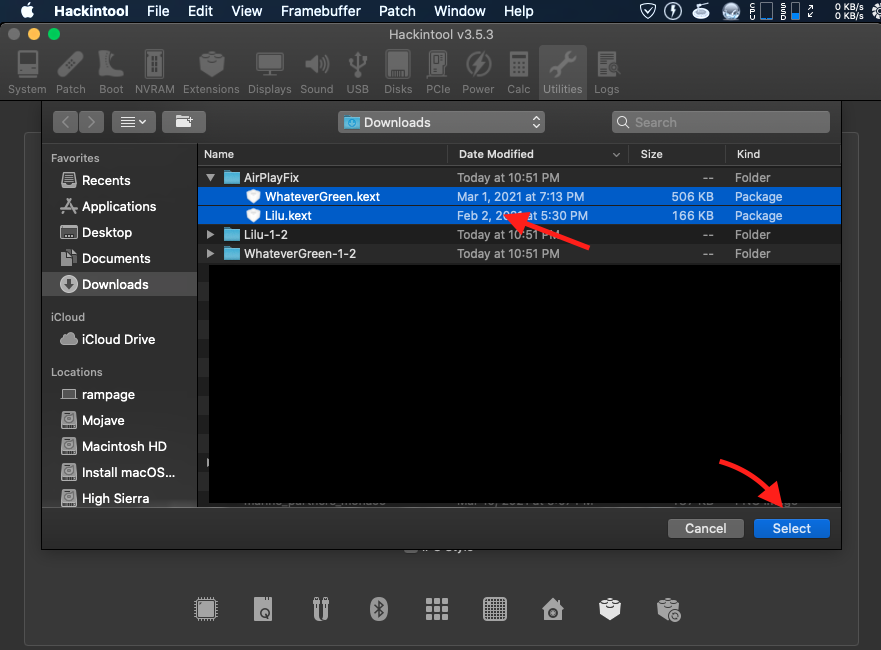Select the AirPlayFix folder row

pos(519,178)
